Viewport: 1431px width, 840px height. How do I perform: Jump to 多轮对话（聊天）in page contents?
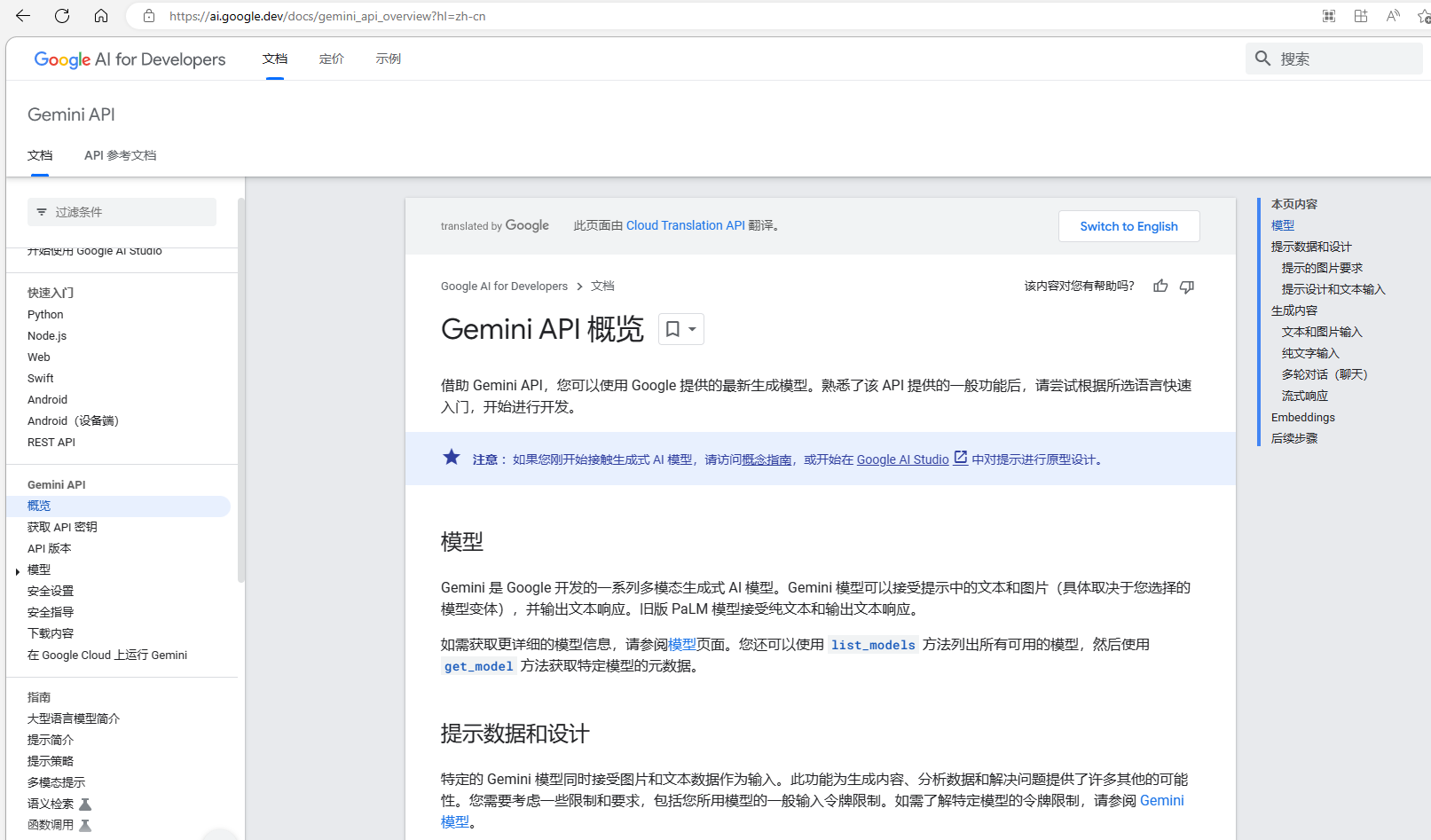[1325, 374]
